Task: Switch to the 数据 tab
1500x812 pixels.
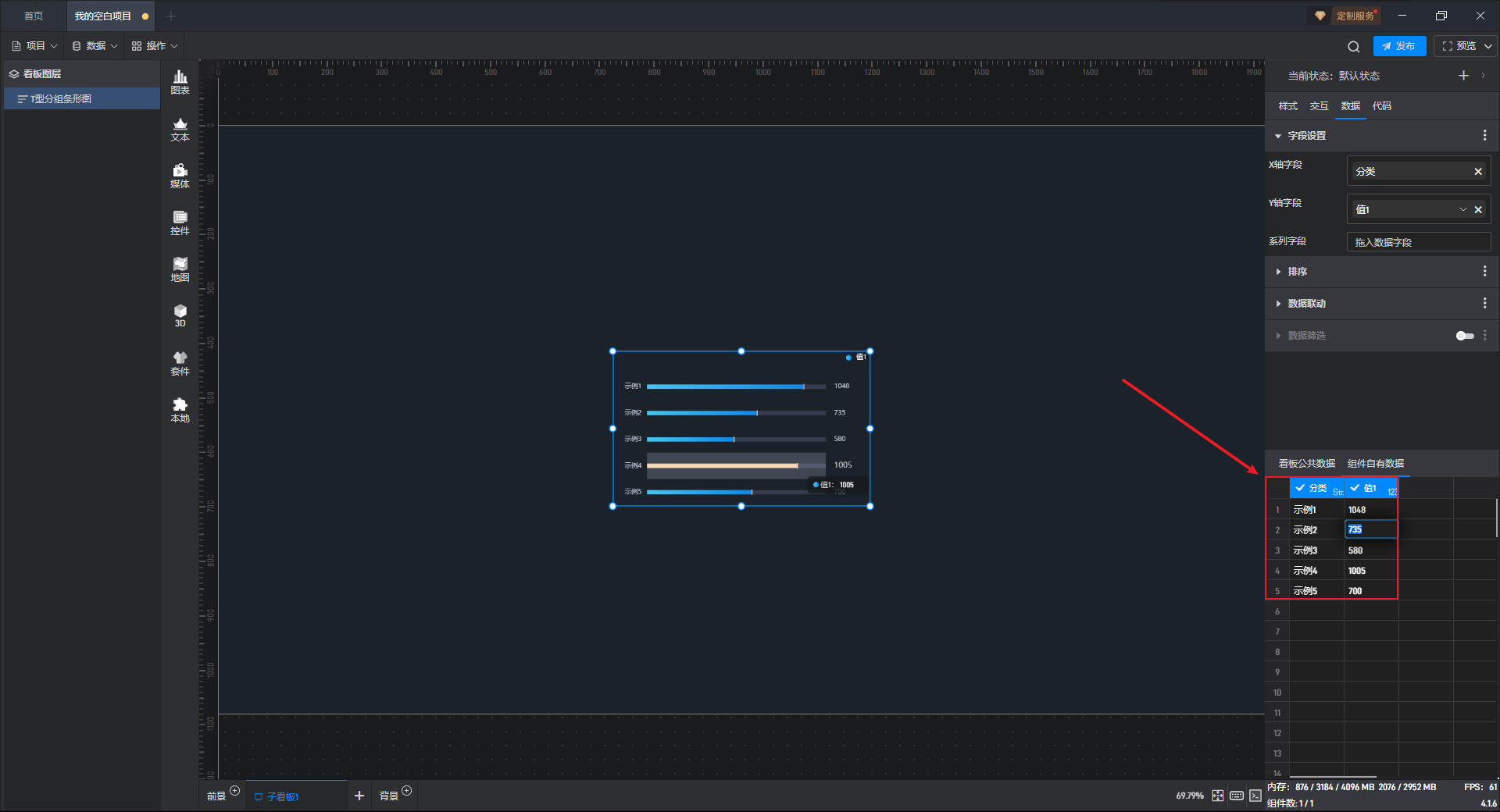Action: pos(1350,106)
